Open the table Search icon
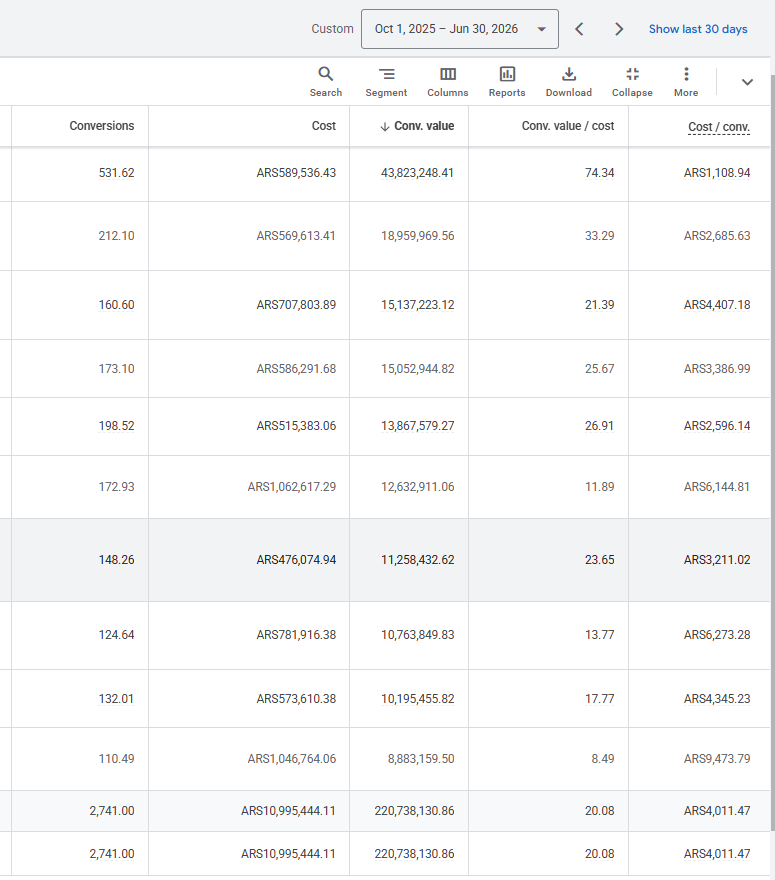This screenshot has width=775, height=880. pyautogui.click(x=325, y=82)
